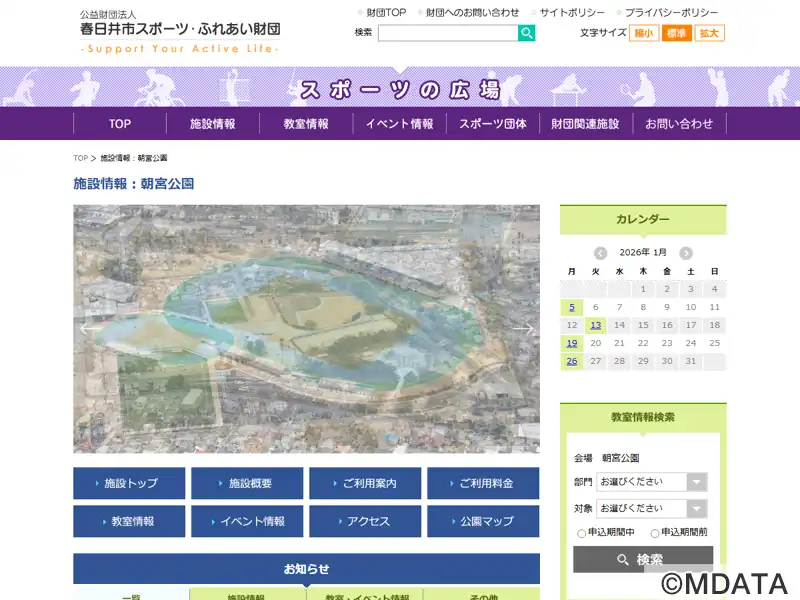This screenshot has width=800, height=600.
Task: Set font size to 拡大 (large)
Action: (709, 33)
